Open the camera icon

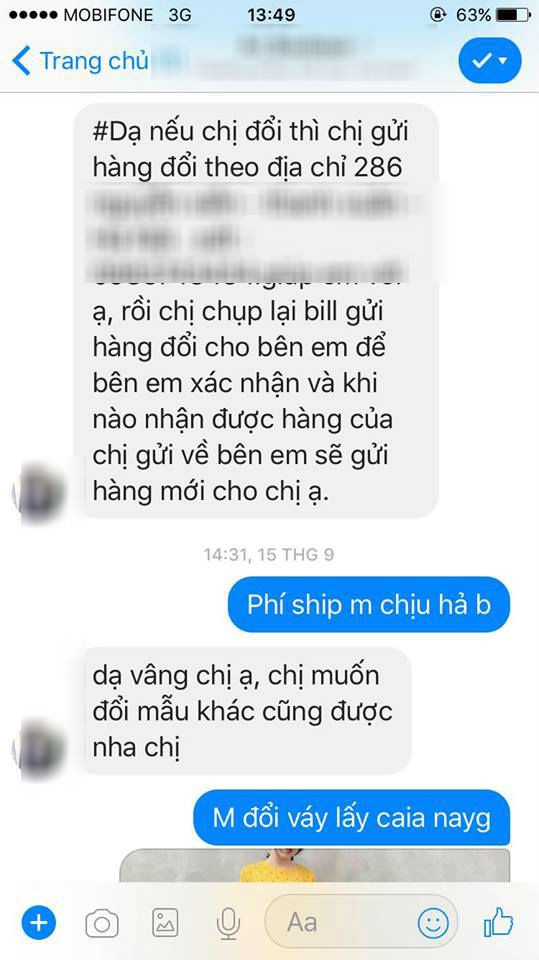click(x=102, y=923)
